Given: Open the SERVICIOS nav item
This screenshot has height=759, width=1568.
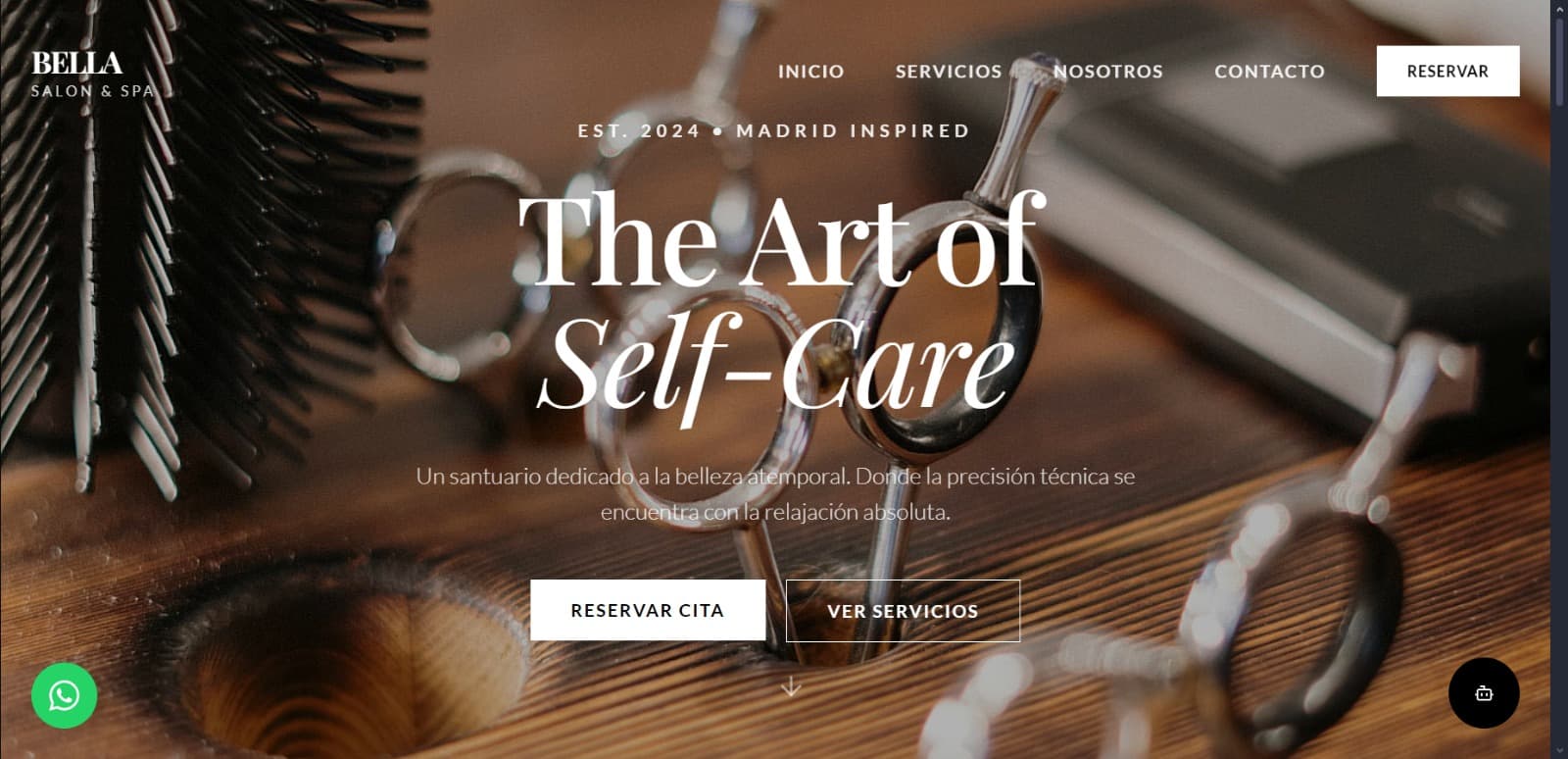Looking at the screenshot, I should point(949,72).
